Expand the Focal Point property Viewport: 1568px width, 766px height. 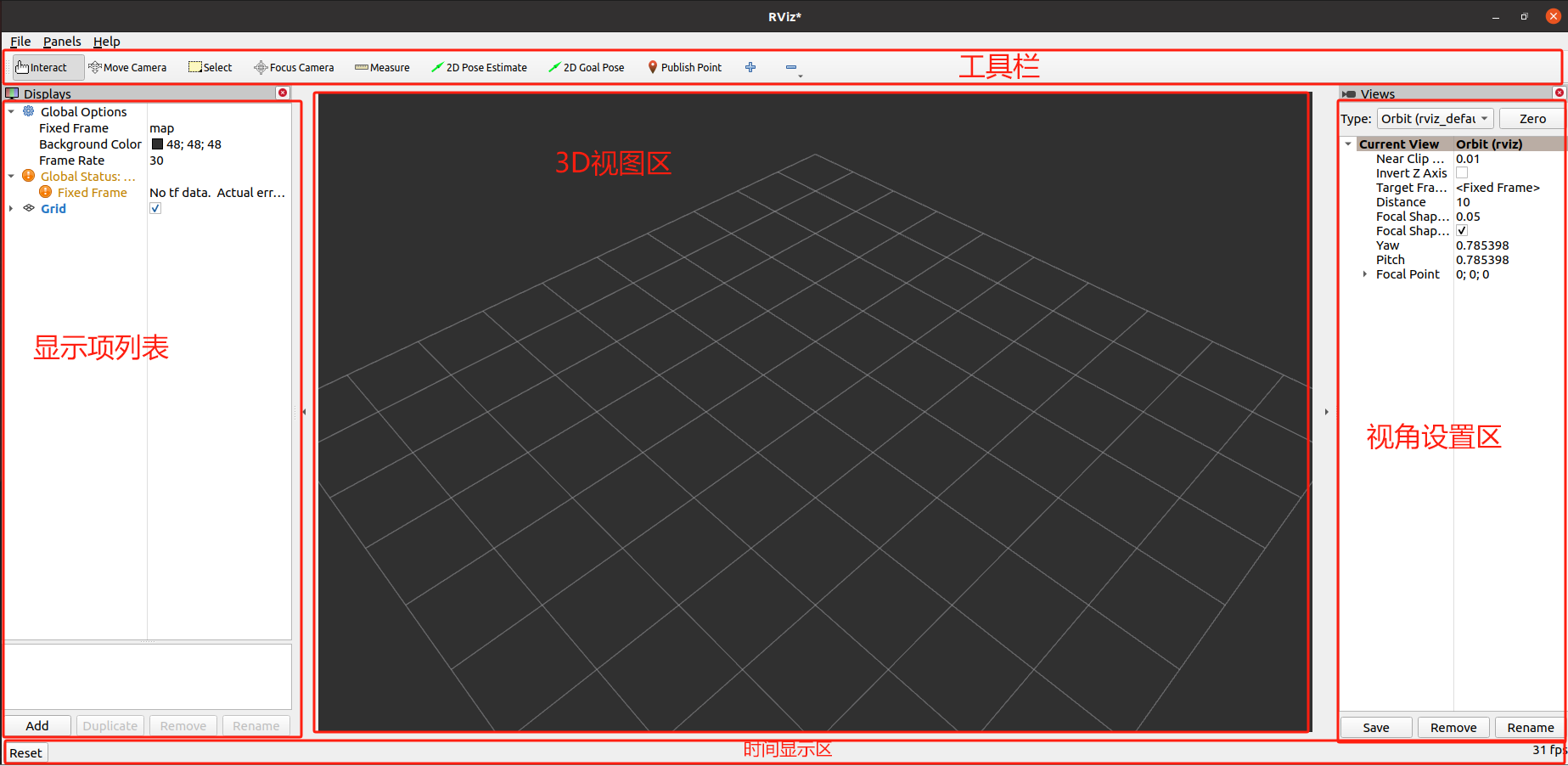coord(1364,274)
